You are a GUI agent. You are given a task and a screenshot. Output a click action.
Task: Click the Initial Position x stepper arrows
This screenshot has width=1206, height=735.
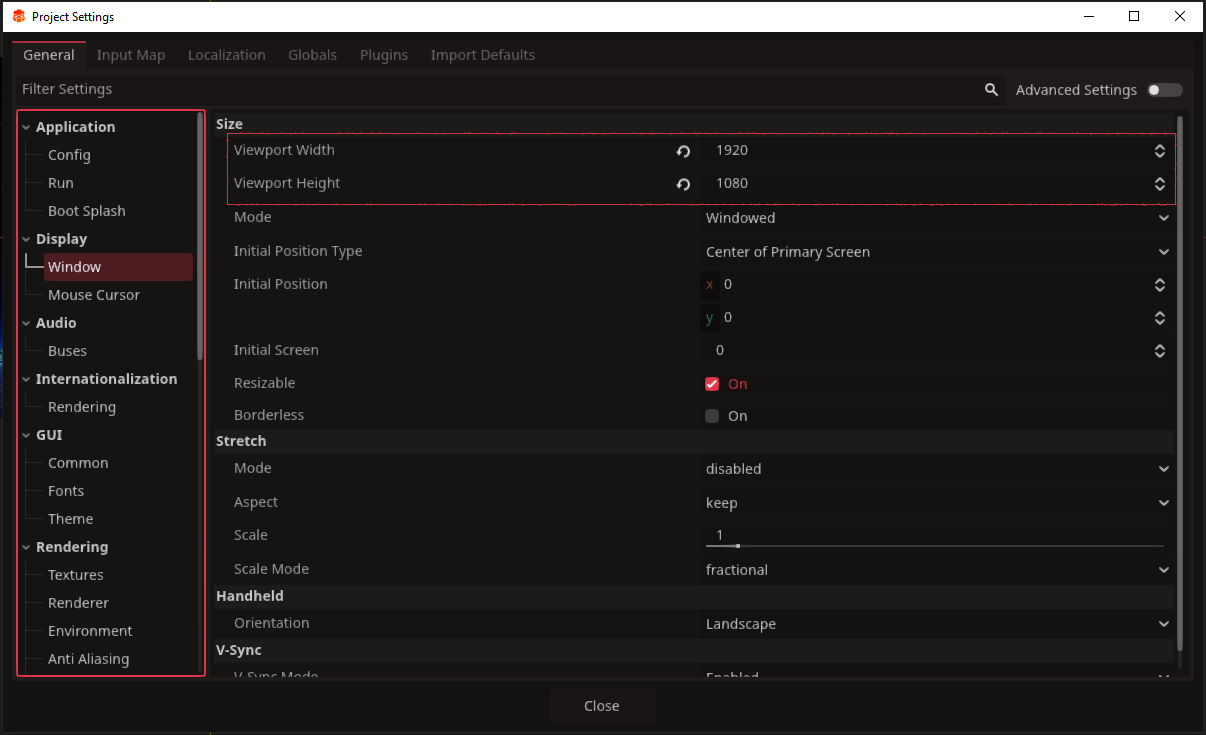(x=1160, y=285)
